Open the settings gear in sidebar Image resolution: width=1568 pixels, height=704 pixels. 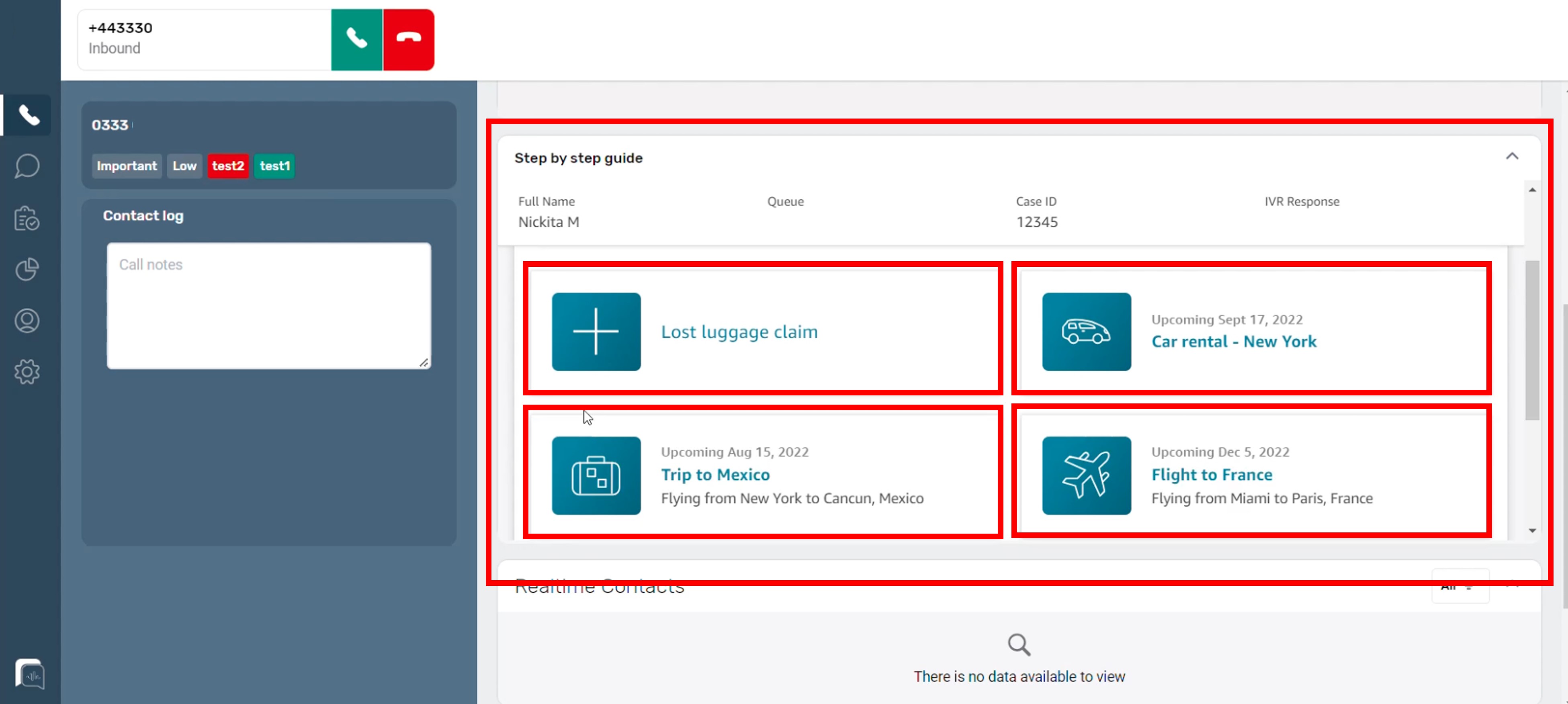click(27, 372)
